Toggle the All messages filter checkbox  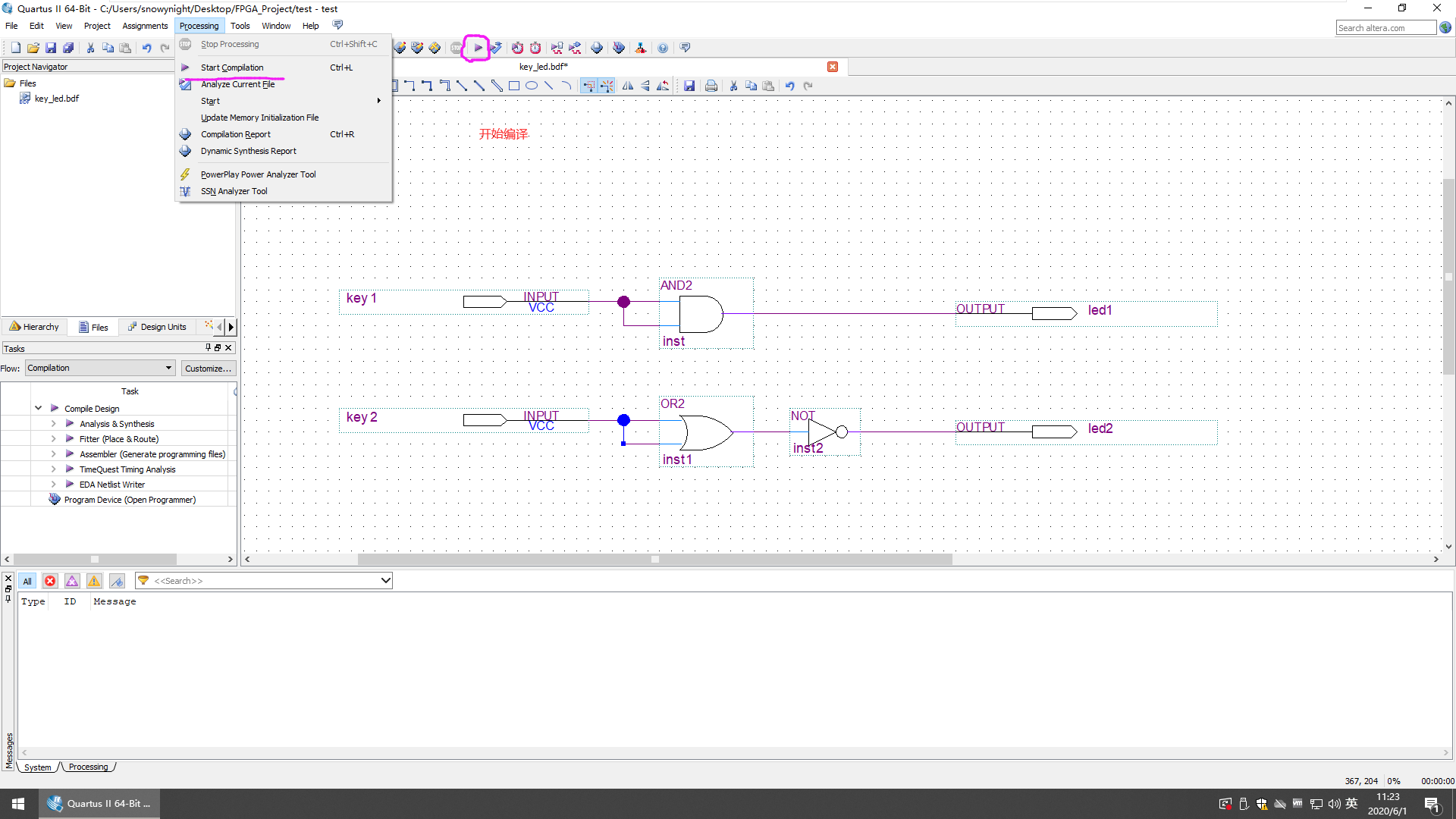26,580
